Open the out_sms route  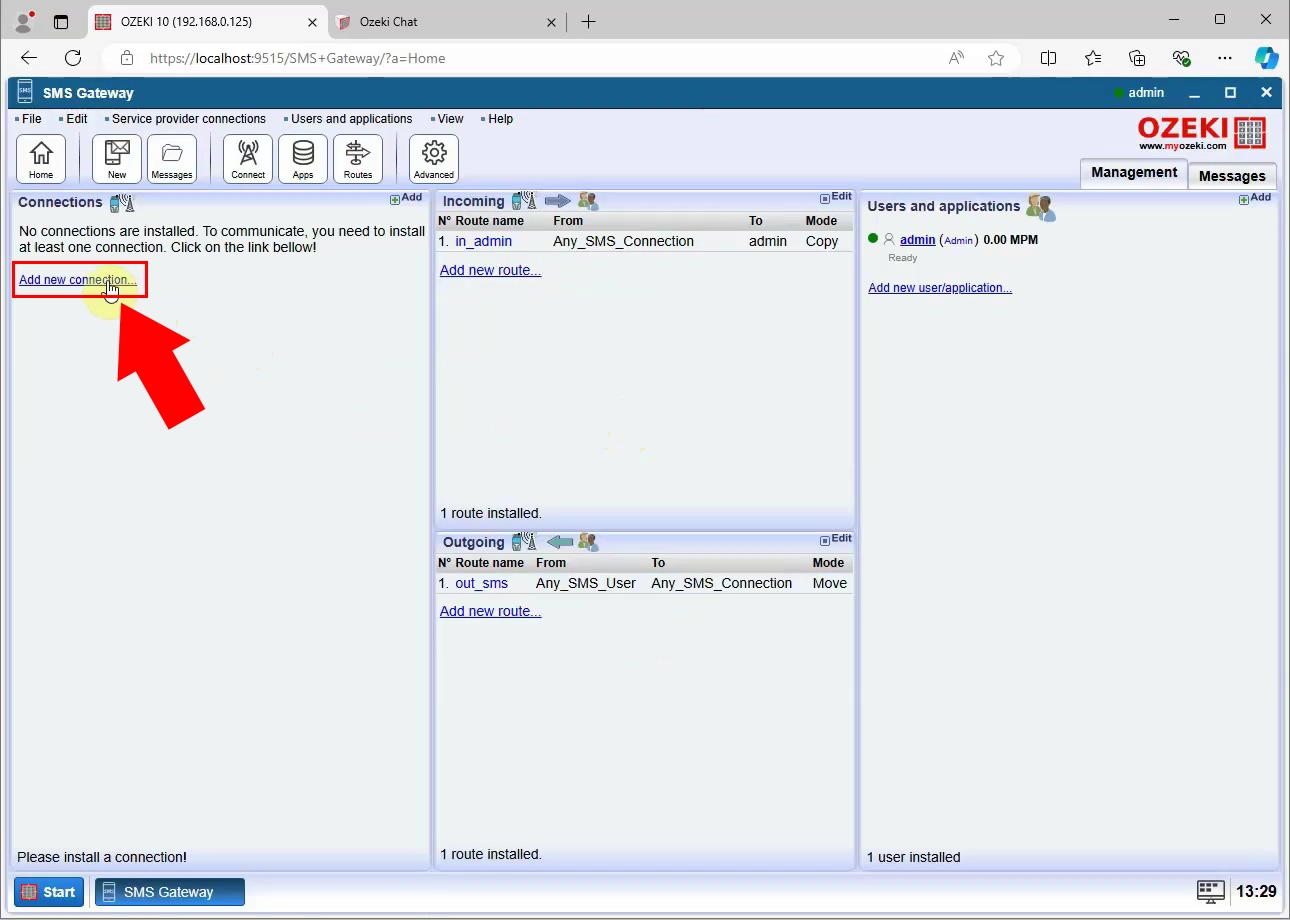click(x=481, y=583)
